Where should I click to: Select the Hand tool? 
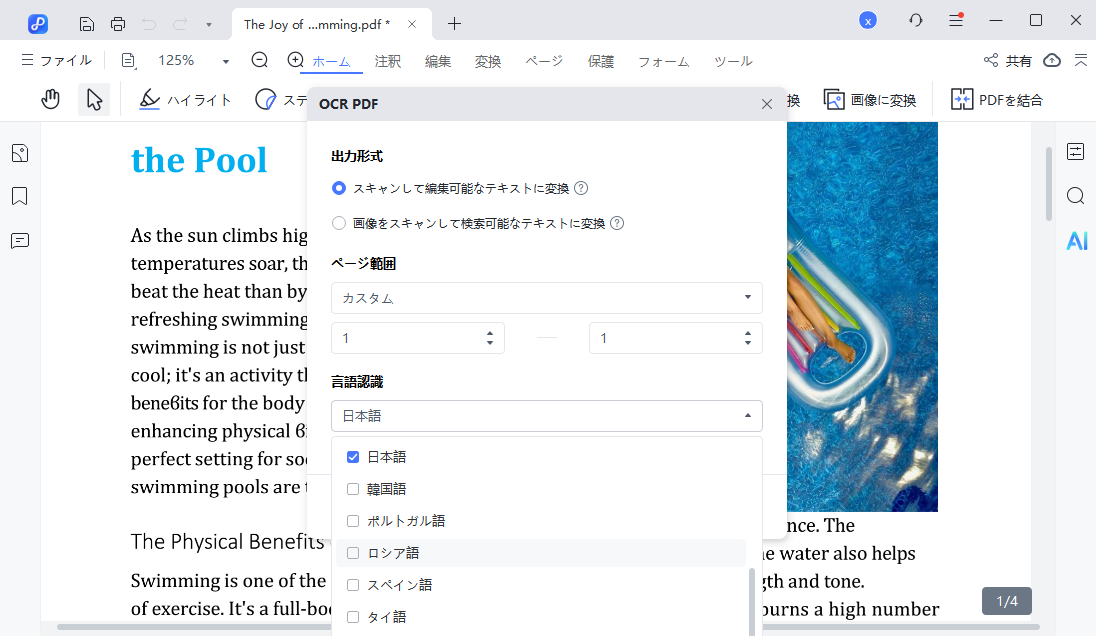coord(50,99)
